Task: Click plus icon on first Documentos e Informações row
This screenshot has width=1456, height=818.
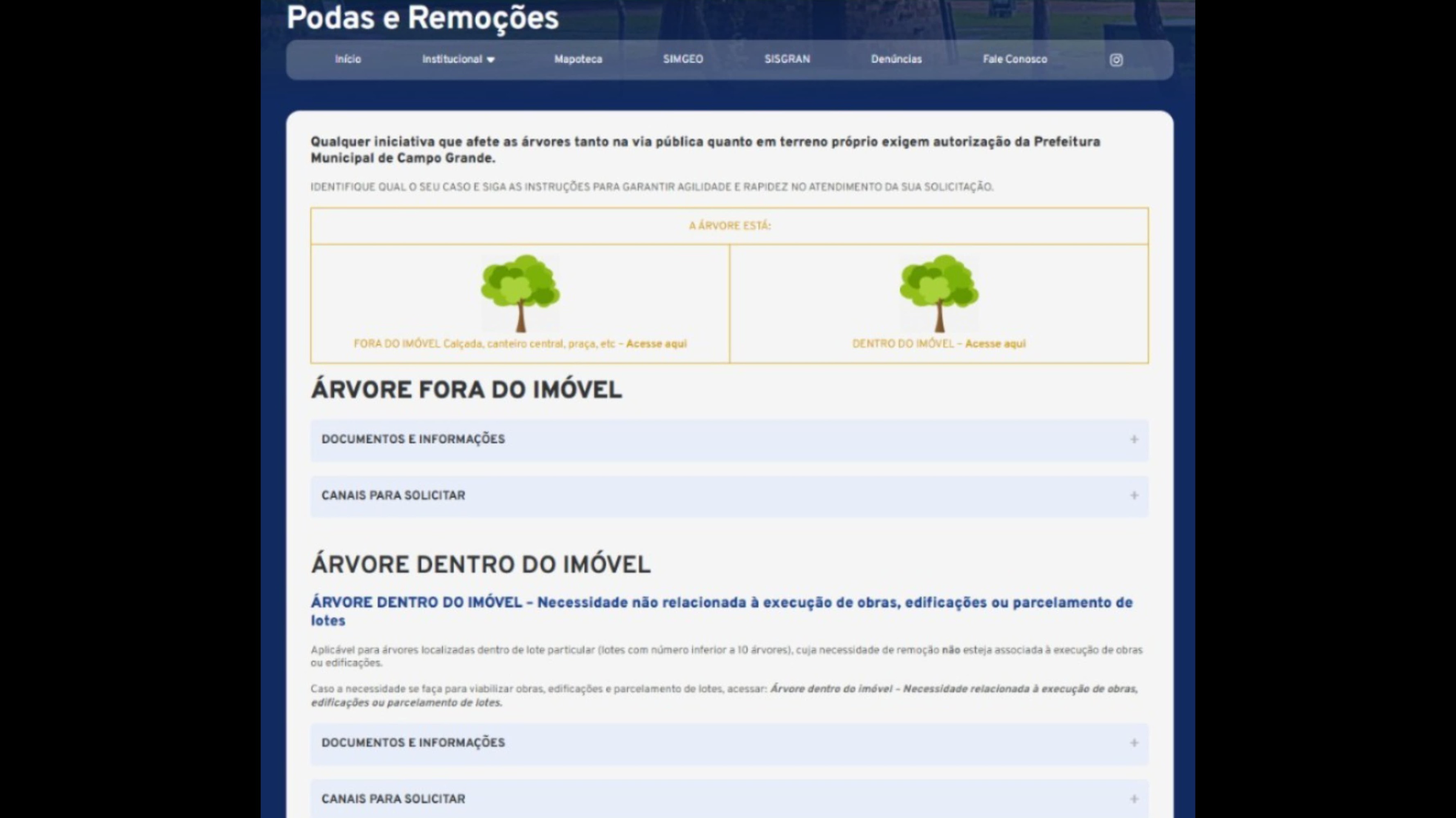Action: click(1134, 440)
